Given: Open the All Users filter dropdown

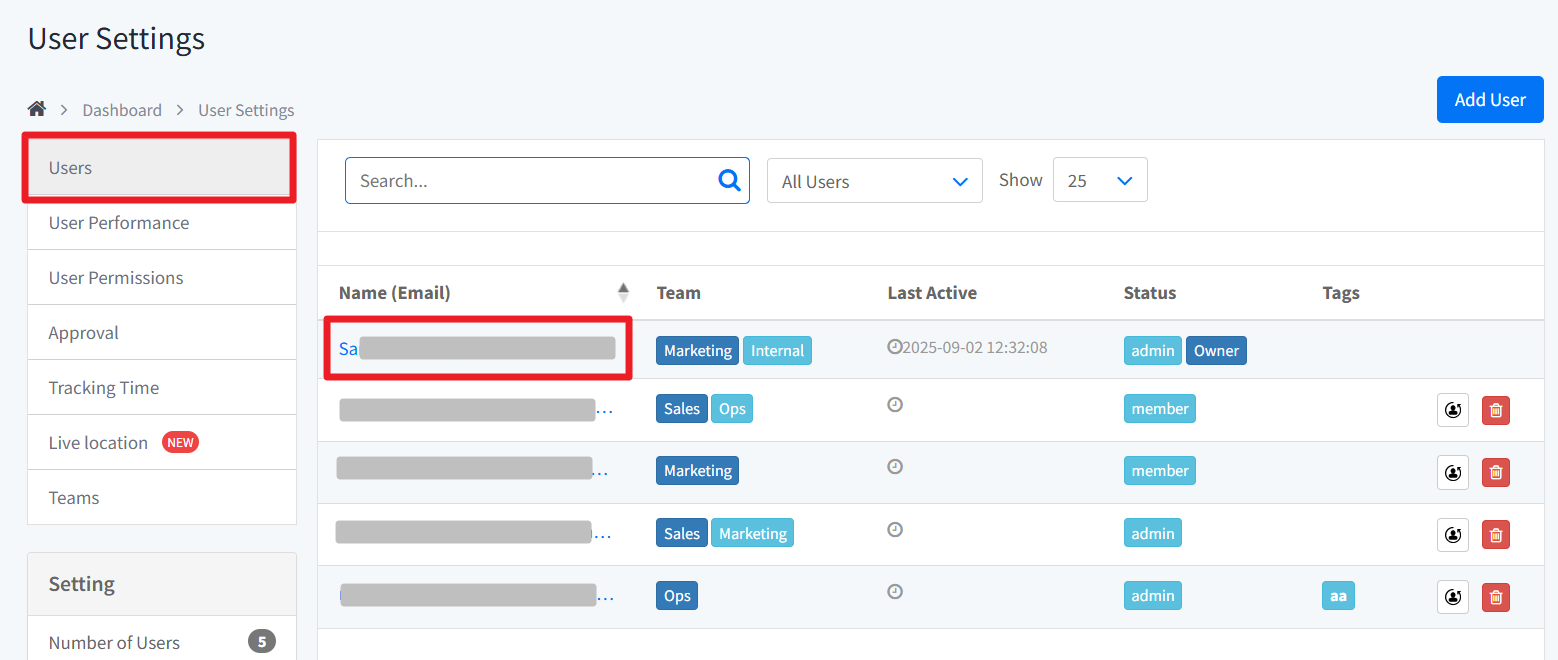Looking at the screenshot, I should pos(874,181).
